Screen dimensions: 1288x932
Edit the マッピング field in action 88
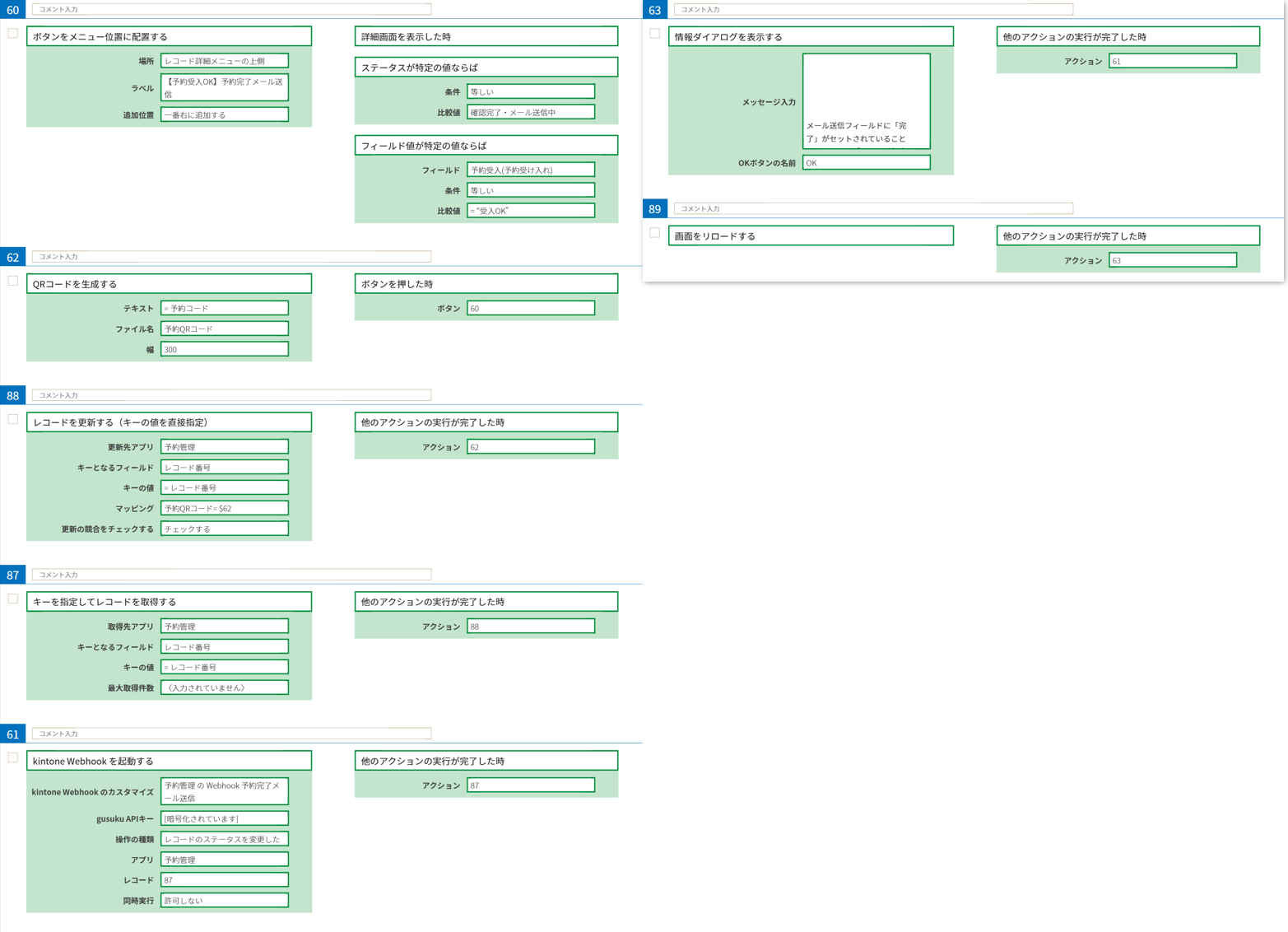pyautogui.click(x=225, y=509)
